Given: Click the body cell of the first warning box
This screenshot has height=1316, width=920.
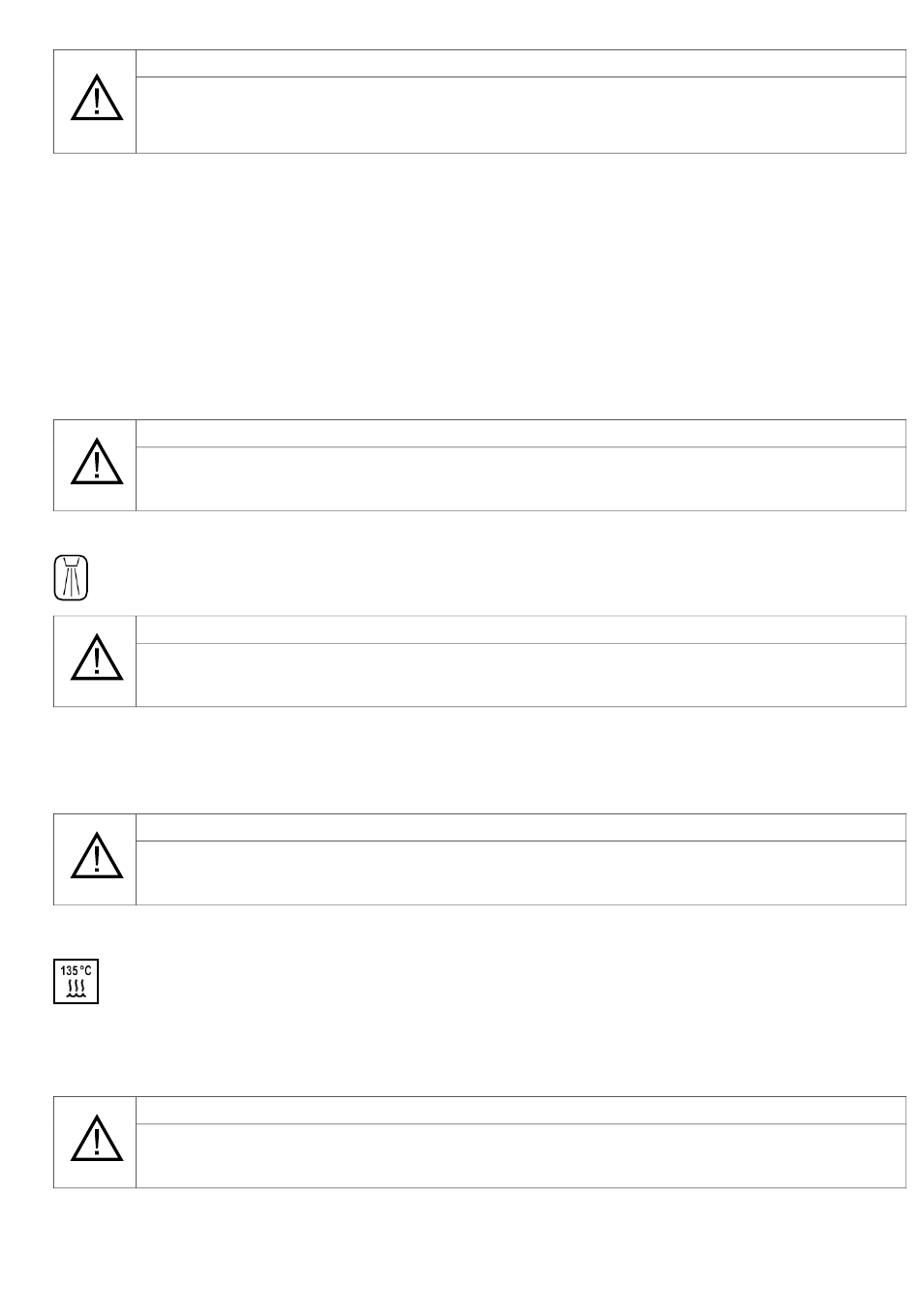Looking at the screenshot, I should (x=521, y=114).
